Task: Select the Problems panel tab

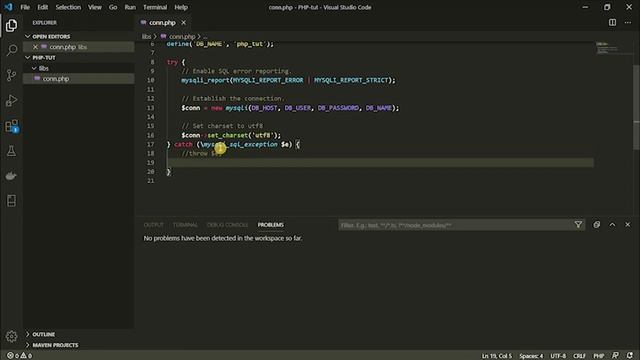Action: point(271,225)
